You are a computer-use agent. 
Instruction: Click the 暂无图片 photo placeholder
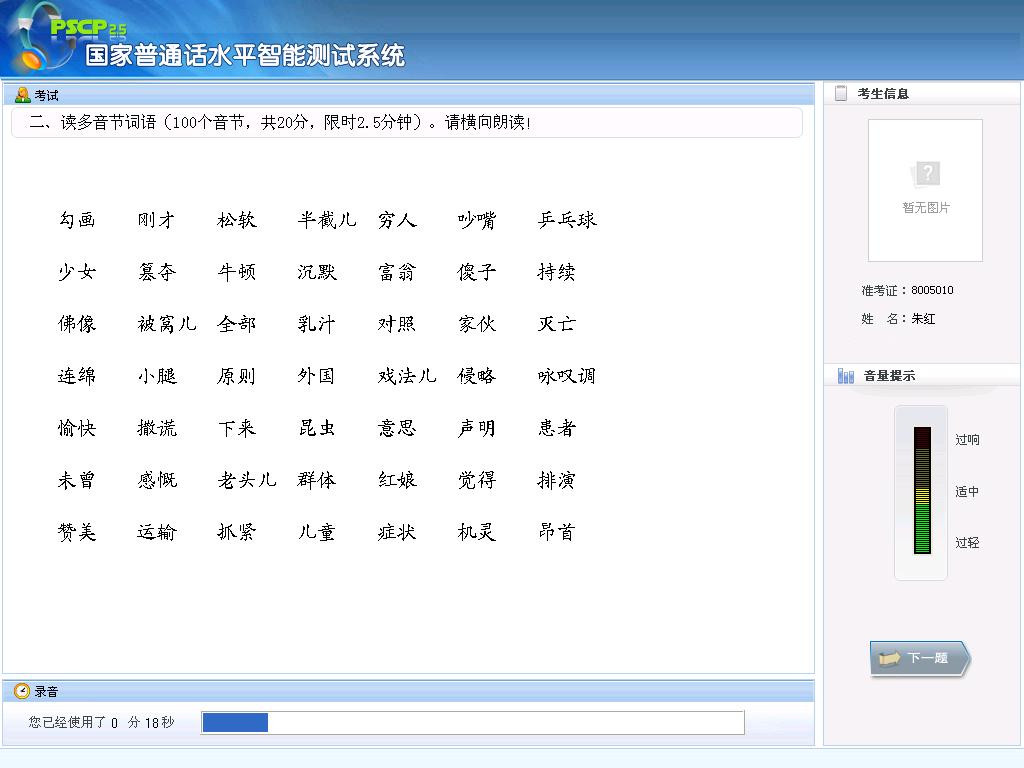pos(925,190)
